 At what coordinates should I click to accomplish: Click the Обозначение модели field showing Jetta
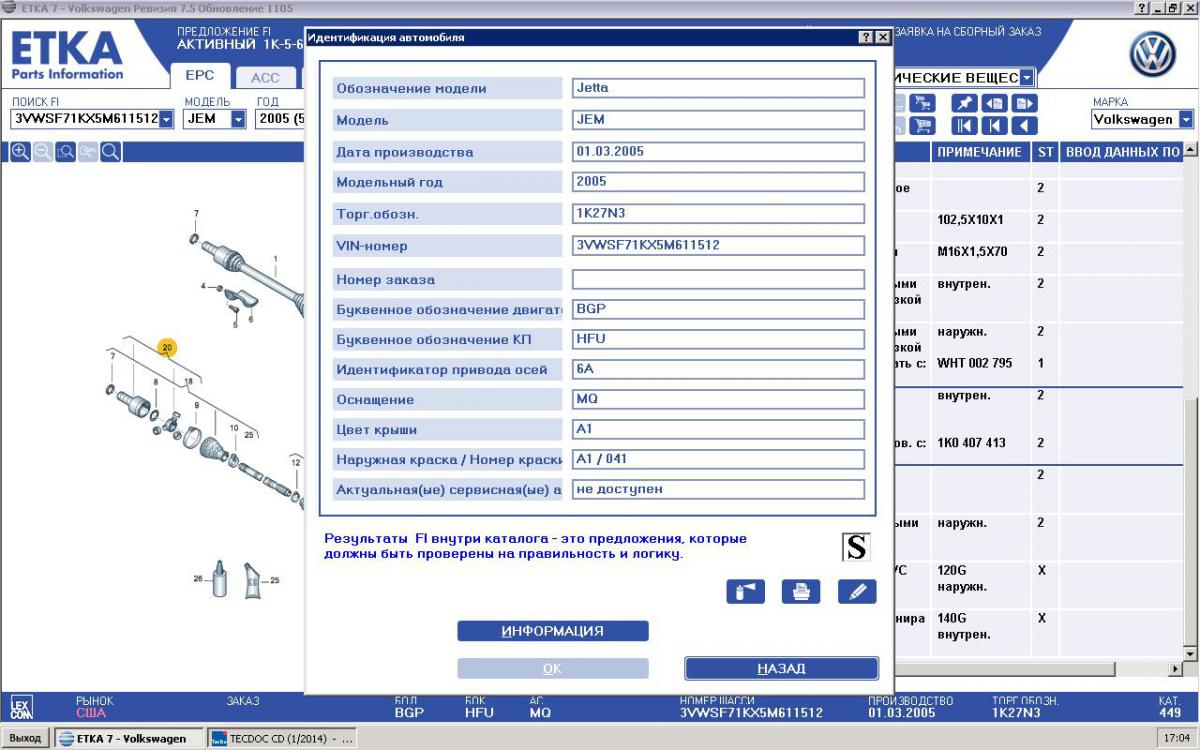pos(718,88)
